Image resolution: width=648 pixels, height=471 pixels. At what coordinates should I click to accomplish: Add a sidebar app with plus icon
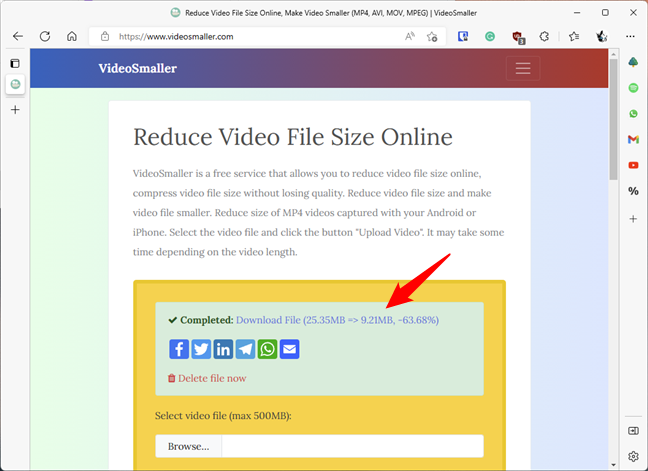633,219
